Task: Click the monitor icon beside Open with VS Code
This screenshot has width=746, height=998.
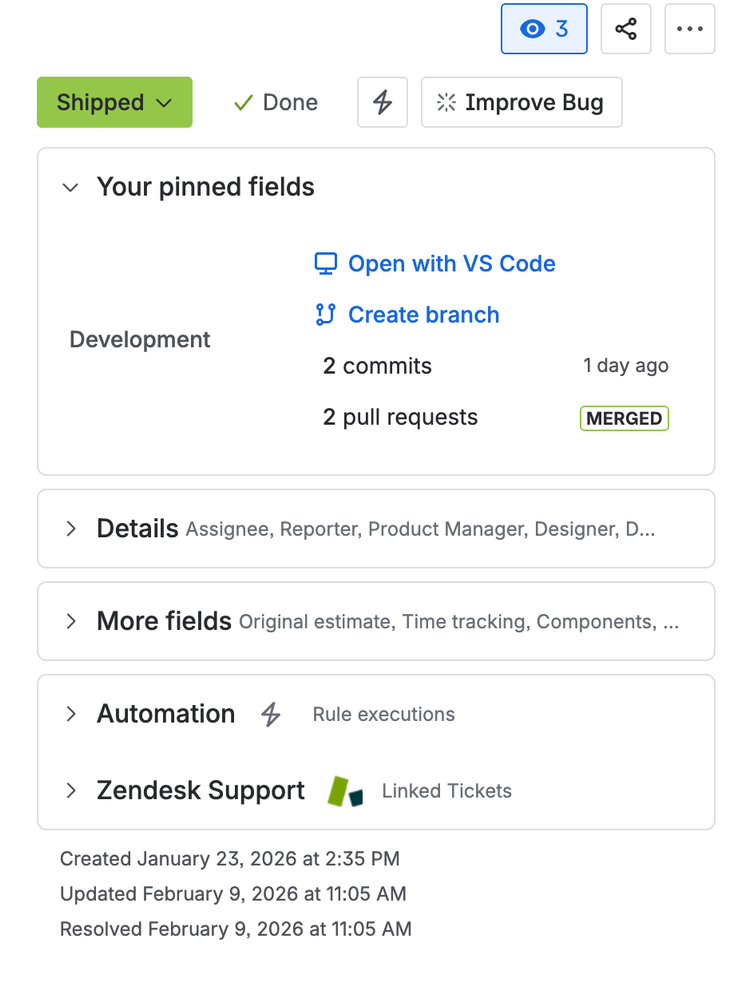Action: click(324, 263)
